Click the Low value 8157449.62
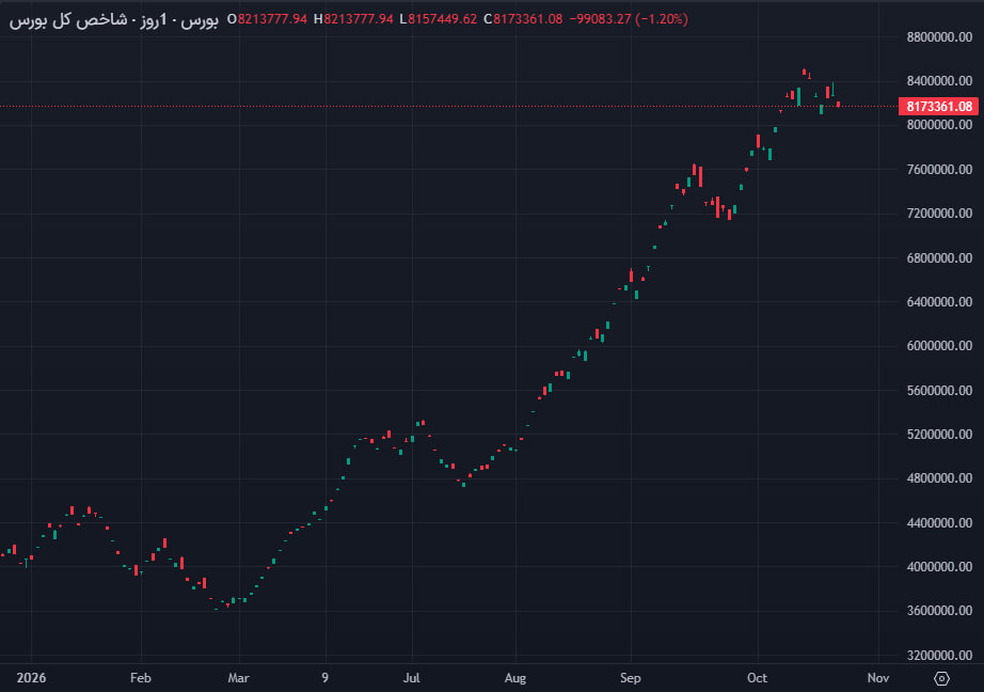 click(x=442, y=19)
